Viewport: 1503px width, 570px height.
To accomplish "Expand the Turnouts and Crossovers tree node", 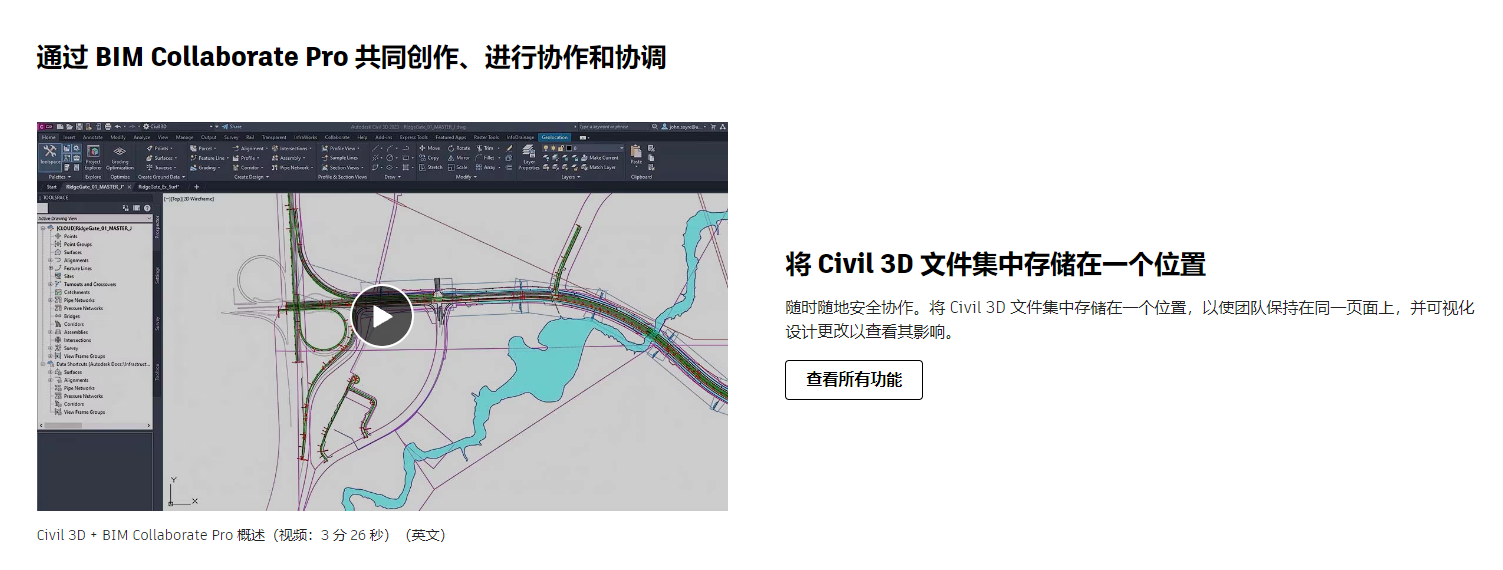I will [50, 284].
